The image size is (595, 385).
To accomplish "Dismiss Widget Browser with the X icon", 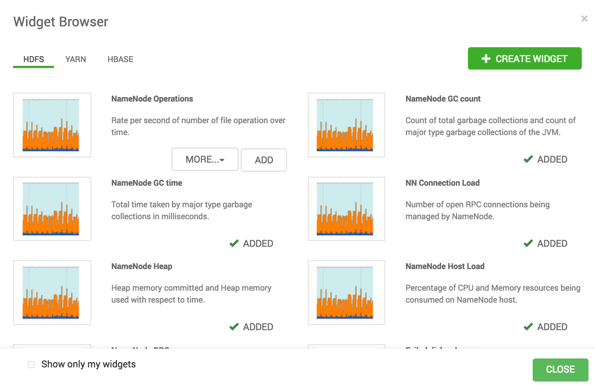I will 584,19.
